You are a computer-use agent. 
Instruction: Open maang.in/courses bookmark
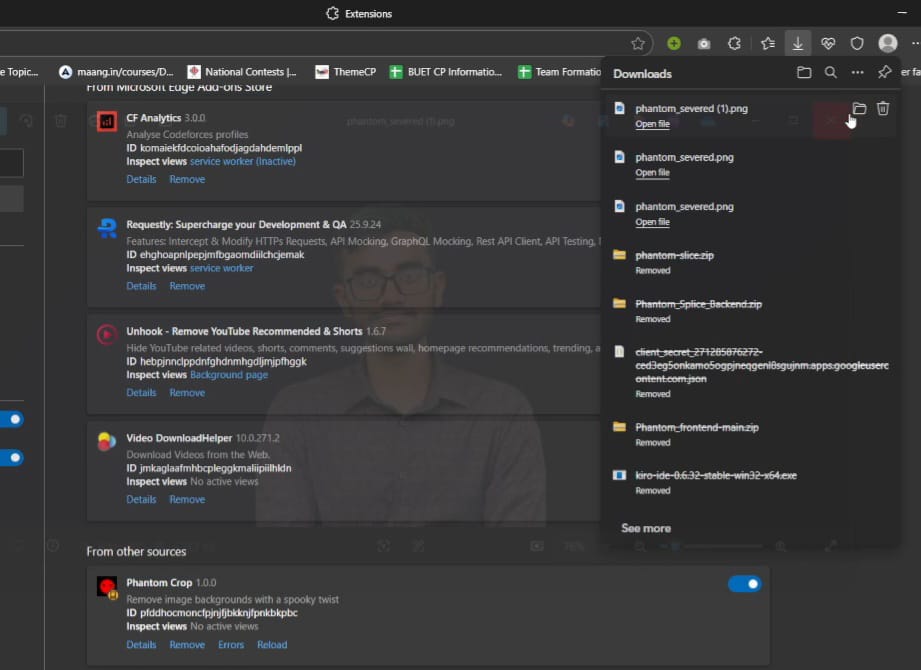click(x=116, y=72)
